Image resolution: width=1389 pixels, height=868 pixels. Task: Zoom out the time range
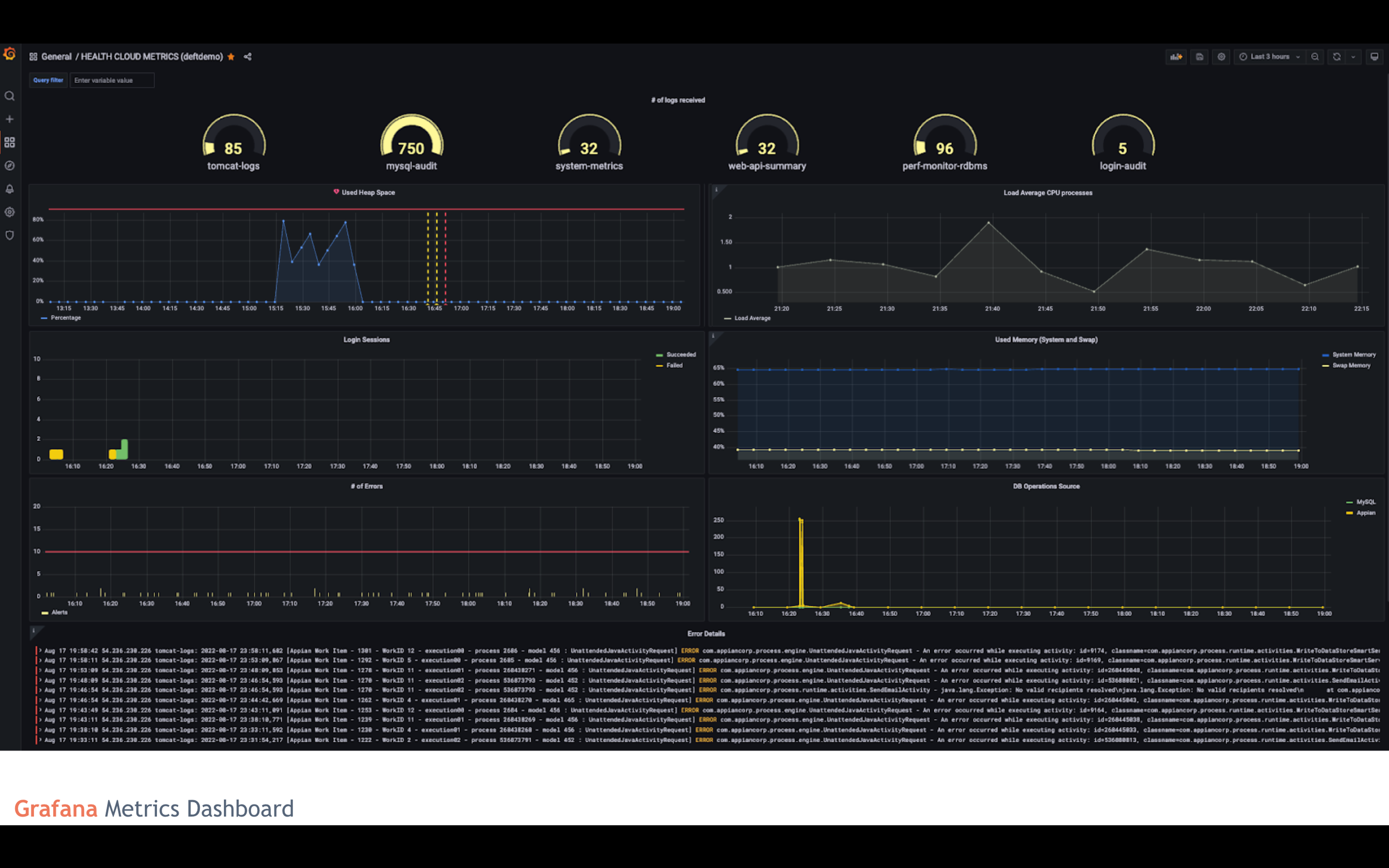coord(1314,57)
